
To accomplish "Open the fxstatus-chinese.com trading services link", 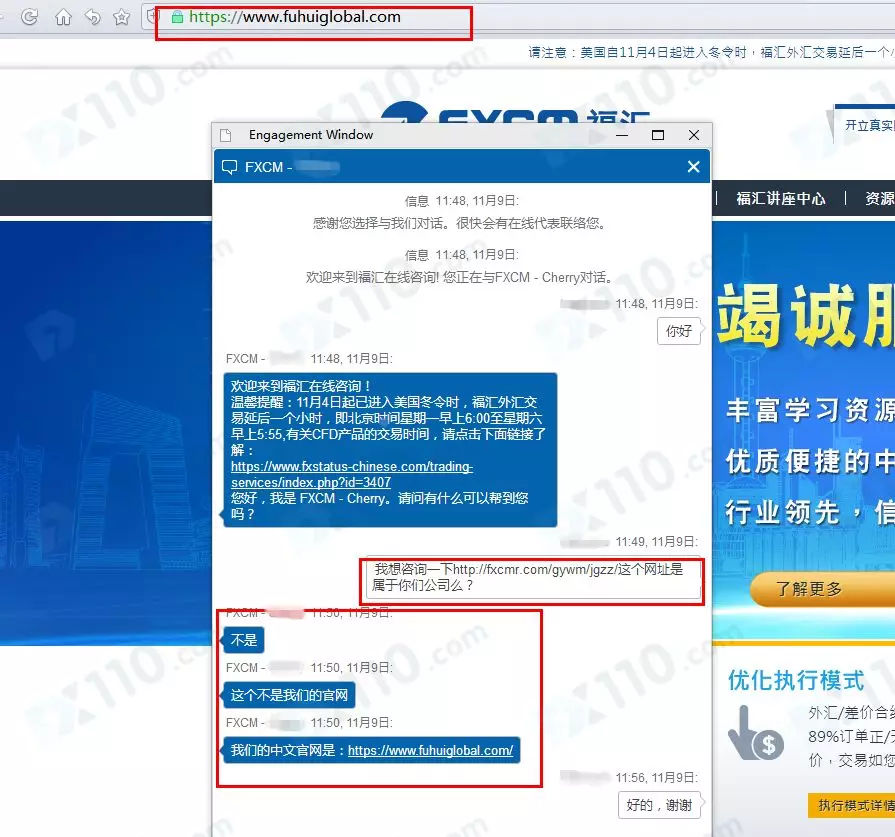I will pyautogui.click(x=351, y=474).
